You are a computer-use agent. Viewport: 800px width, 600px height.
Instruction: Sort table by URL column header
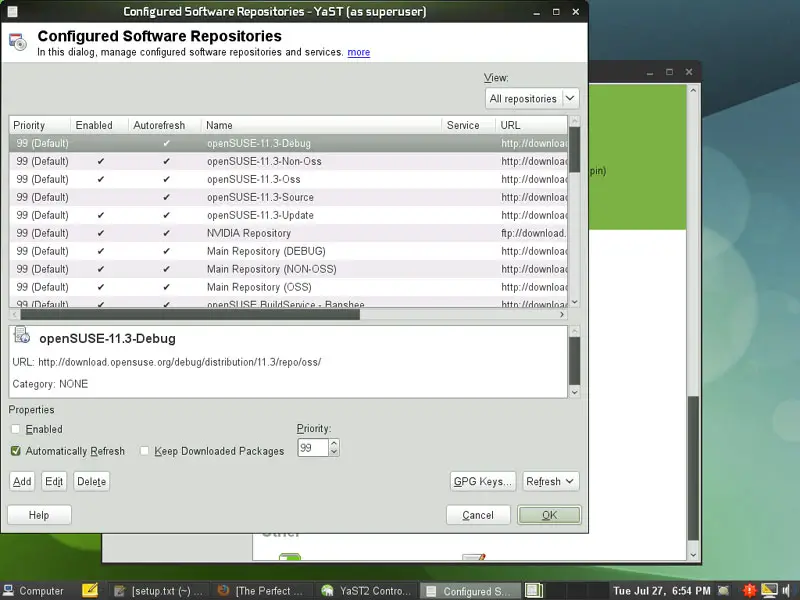click(531, 125)
